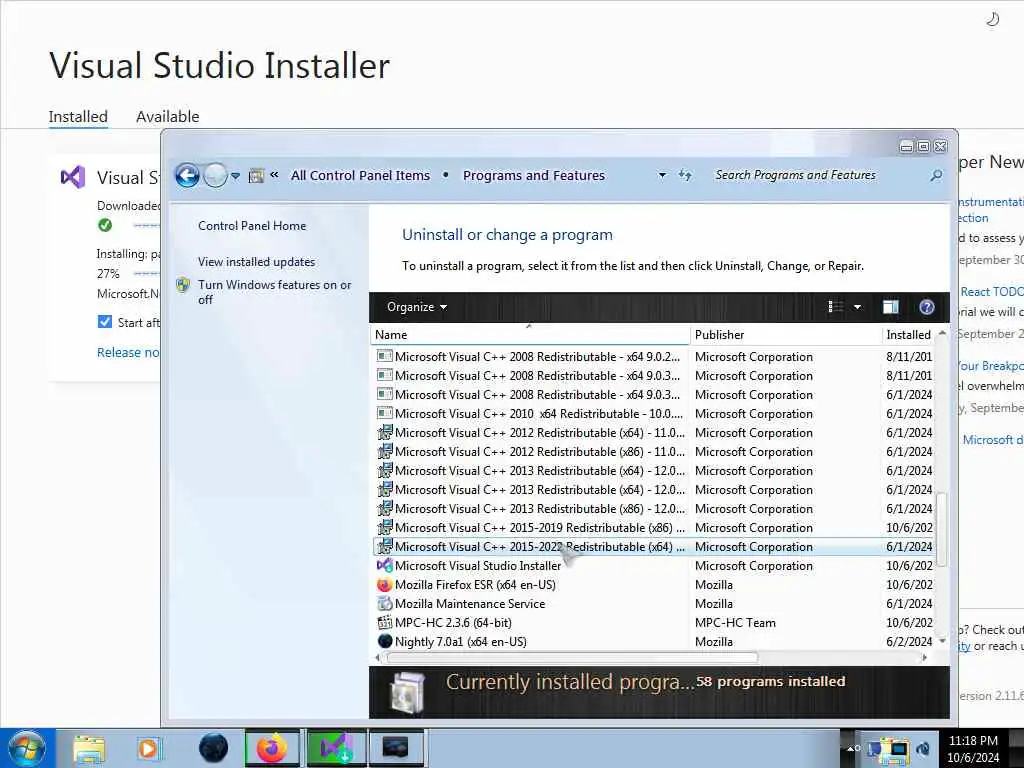Screen dimensions: 1024x768
Task: Select Mozilla Maintenance Service row
Action: point(654,603)
